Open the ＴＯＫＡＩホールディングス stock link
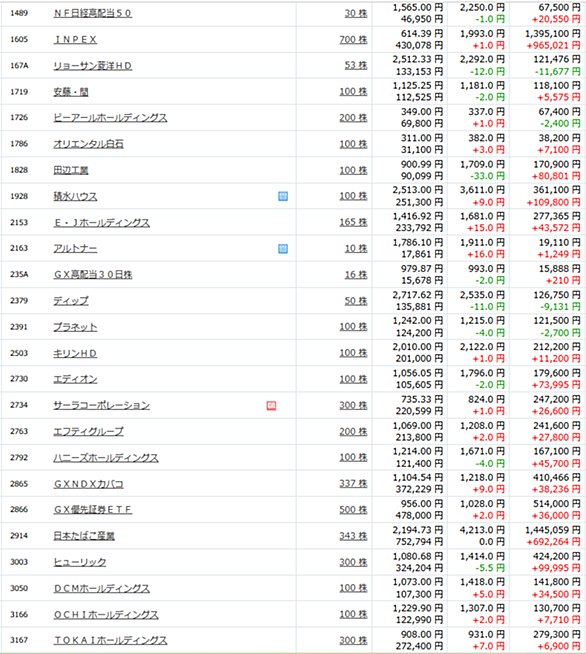The image size is (586, 654). pos(110,641)
